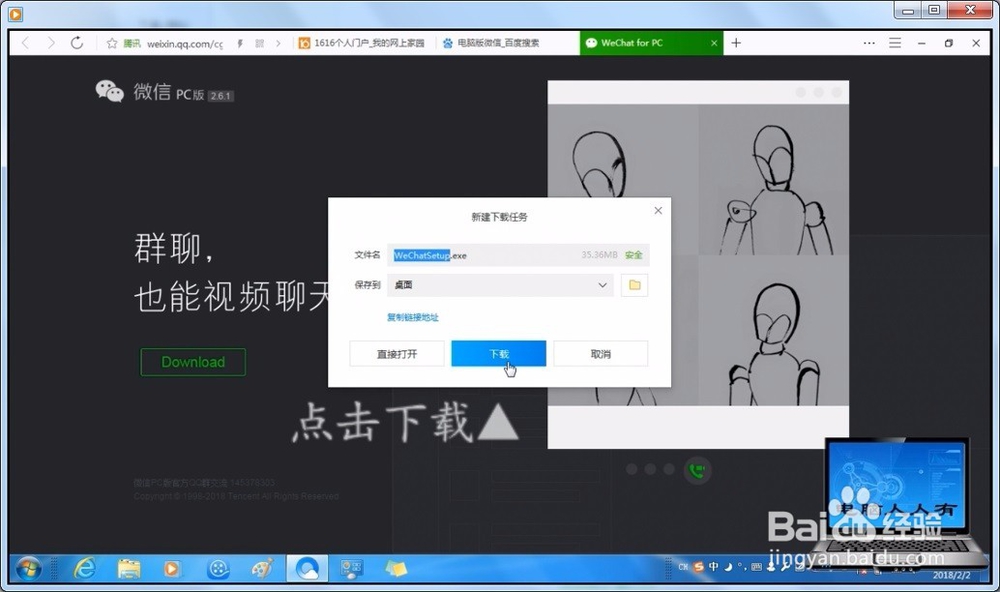Expand the hidden bookmarks chevron

pyautogui.click(x=280, y=43)
